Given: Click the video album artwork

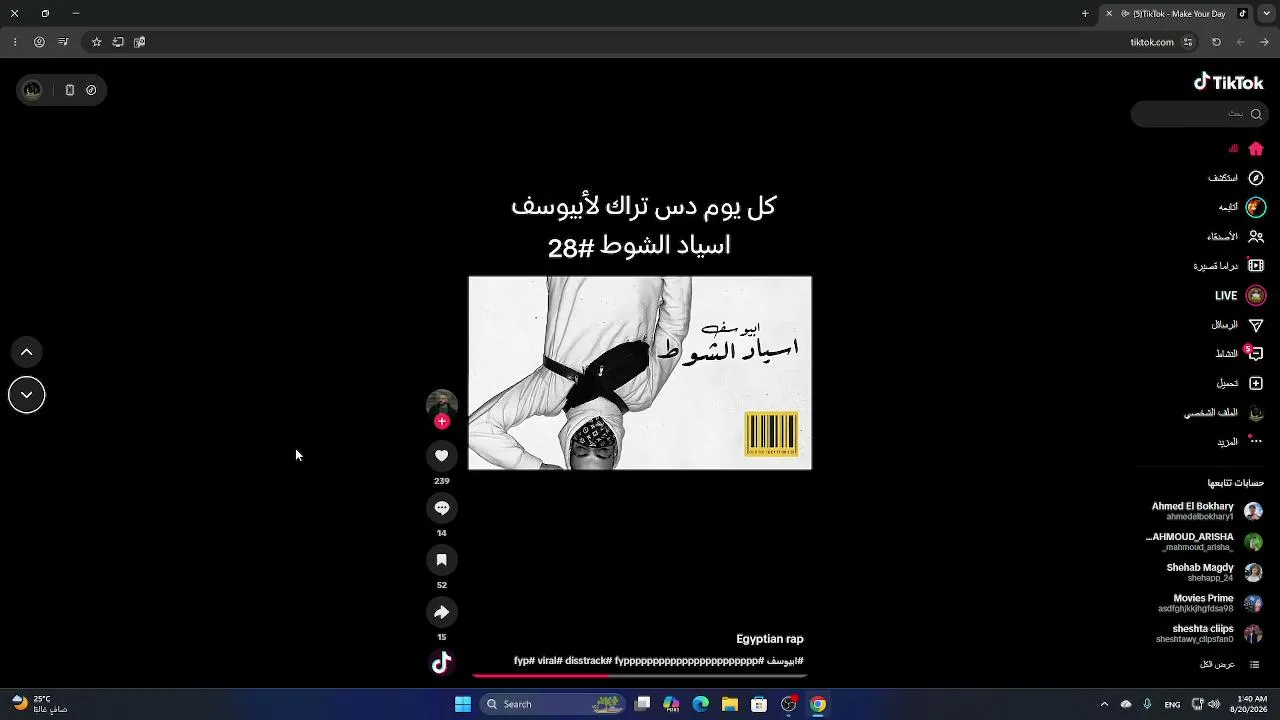Looking at the screenshot, I should coord(640,373).
